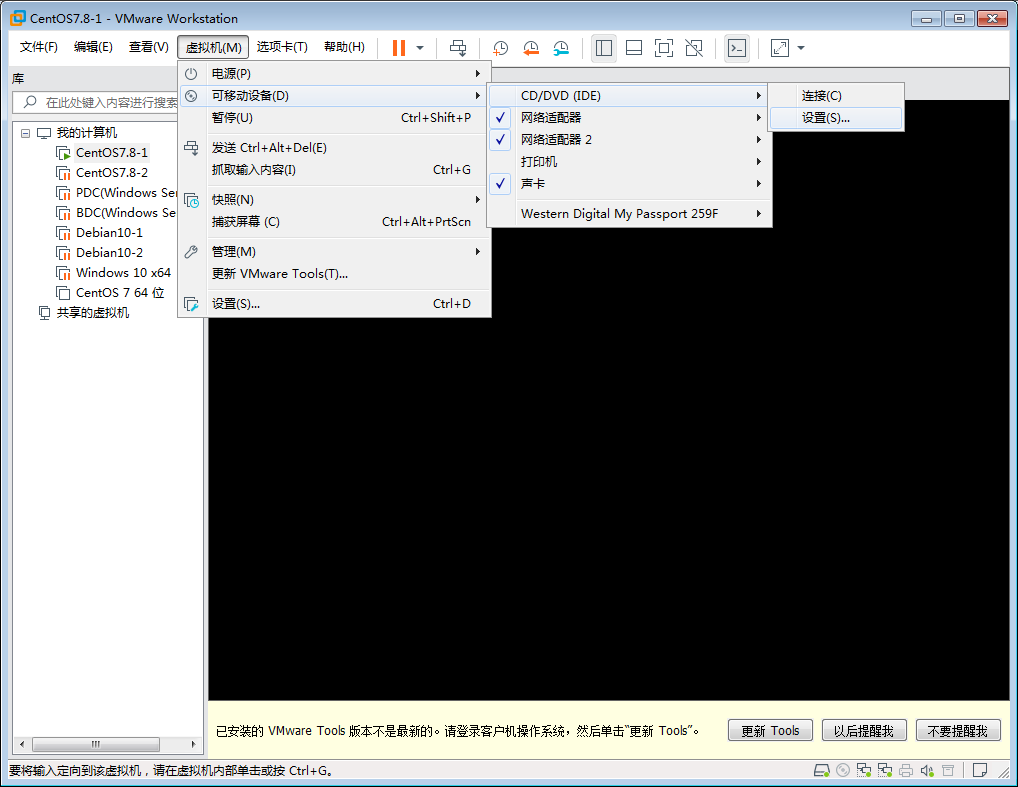Viewport: 1018px width, 787px height.
Task: Open the display stretch options dropdown arrow
Action: [x=799, y=47]
